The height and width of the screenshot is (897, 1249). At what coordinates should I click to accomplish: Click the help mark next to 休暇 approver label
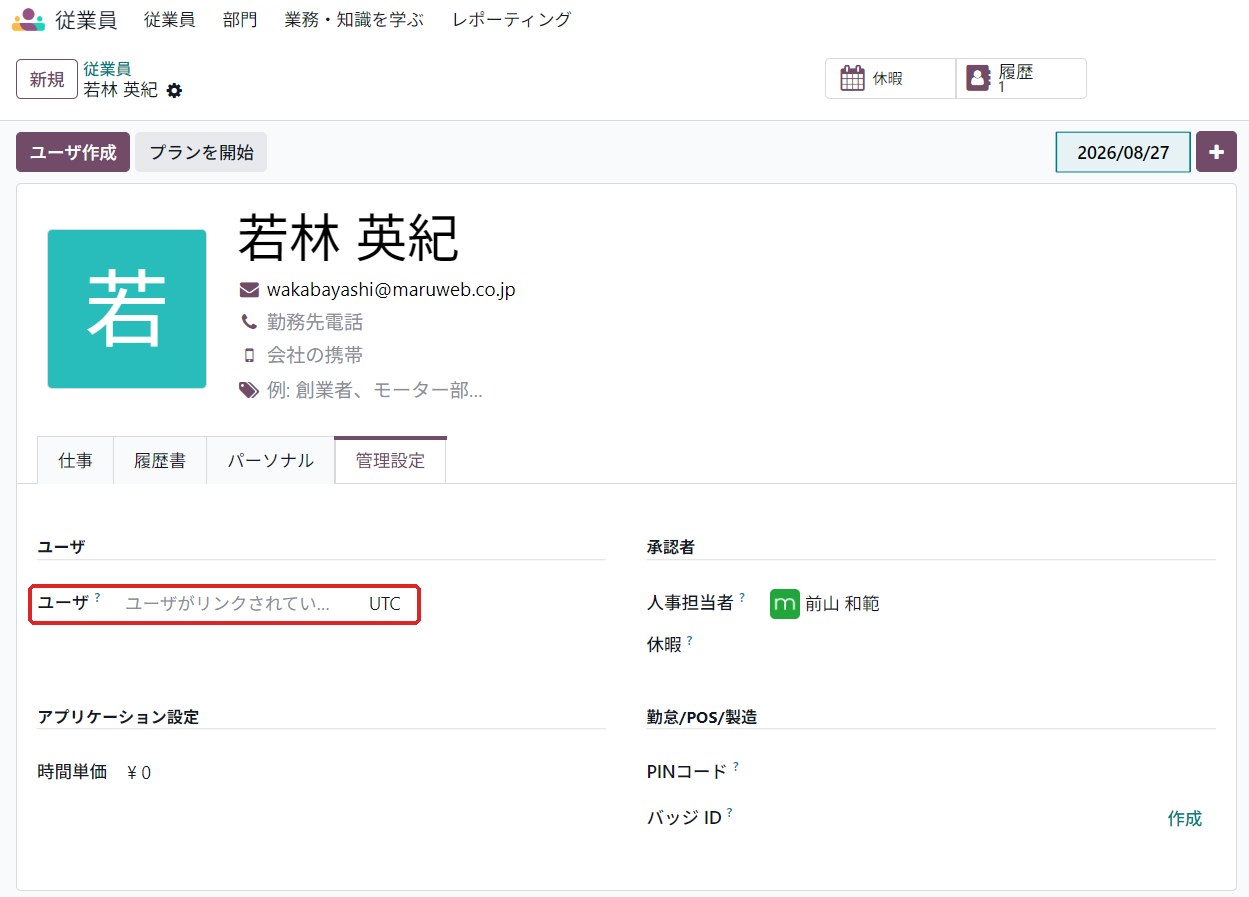click(690, 639)
